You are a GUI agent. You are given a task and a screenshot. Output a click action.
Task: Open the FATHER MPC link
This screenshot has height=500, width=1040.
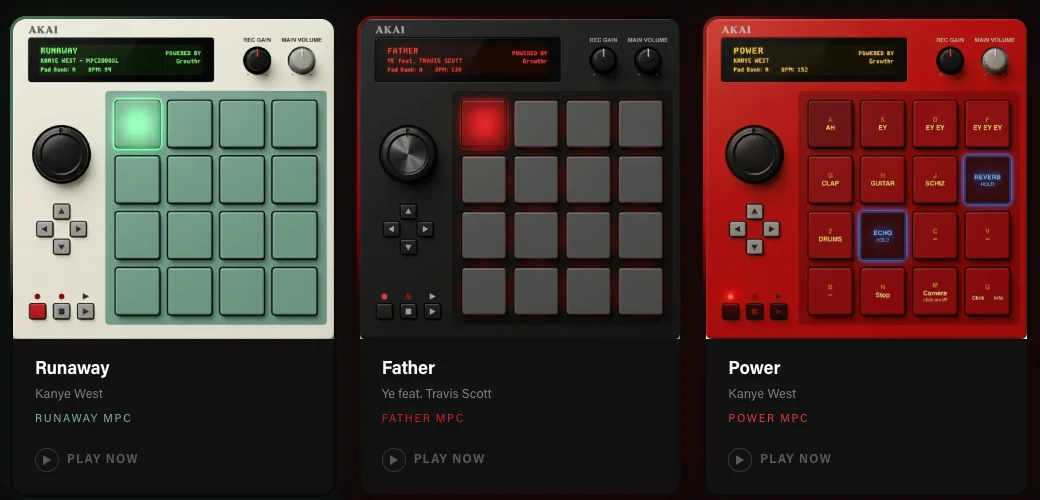tap(423, 418)
